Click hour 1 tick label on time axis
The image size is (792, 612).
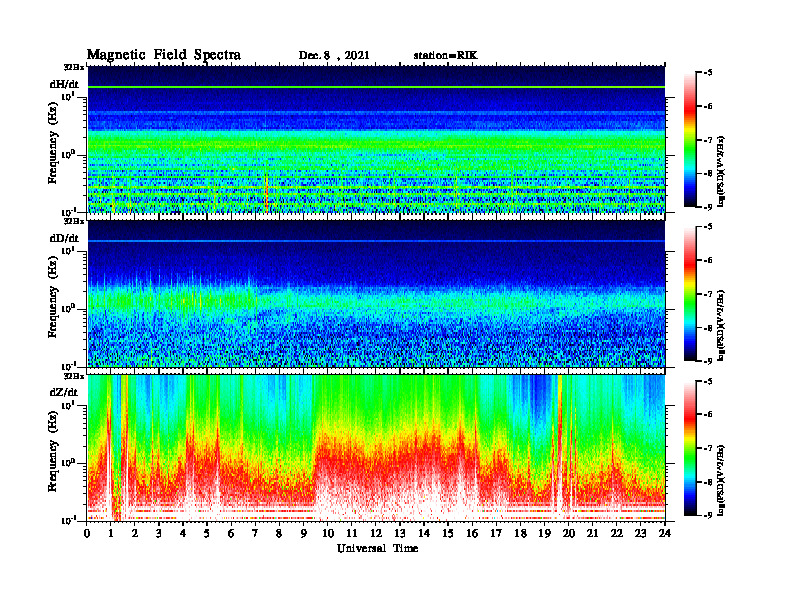click(x=111, y=533)
